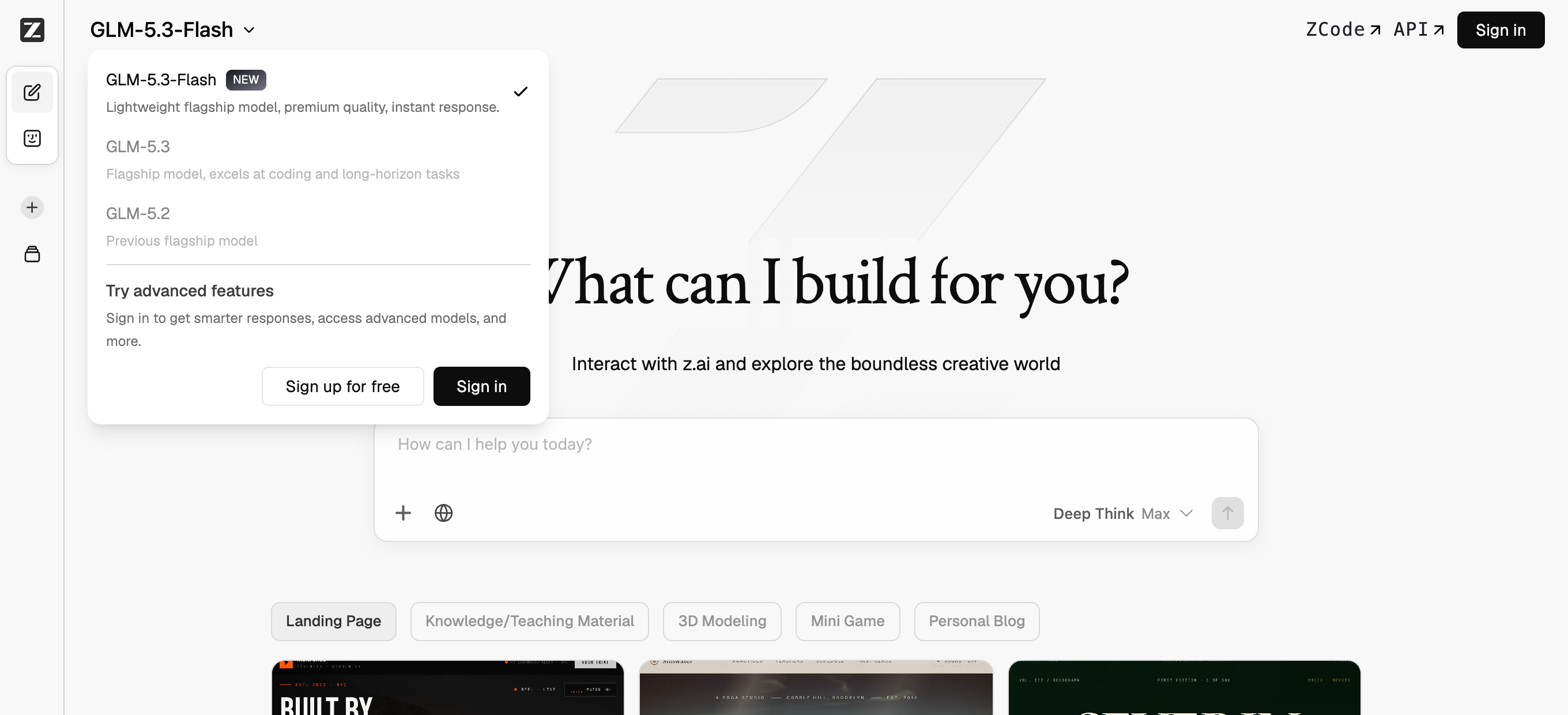Switch to the Personal Blog tab

click(x=977, y=621)
